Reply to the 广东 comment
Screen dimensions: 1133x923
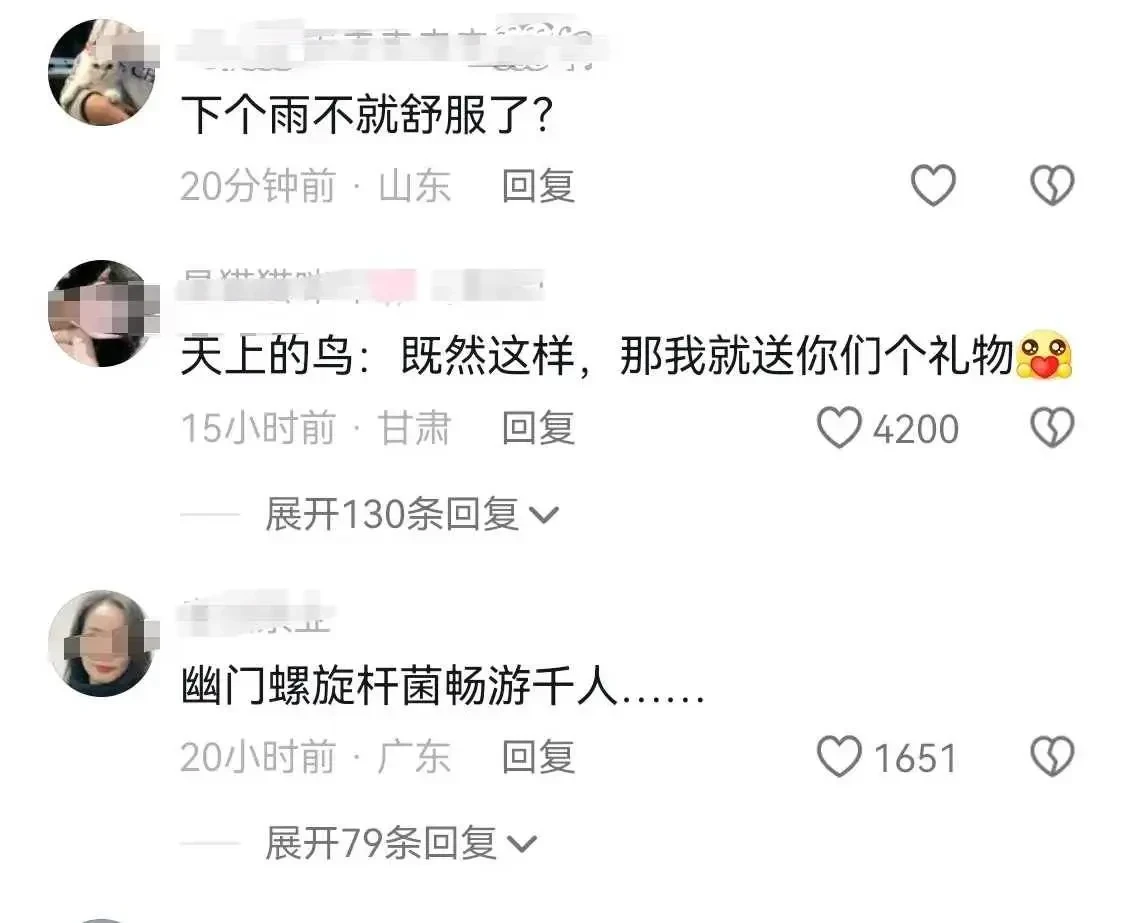coord(538,757)
